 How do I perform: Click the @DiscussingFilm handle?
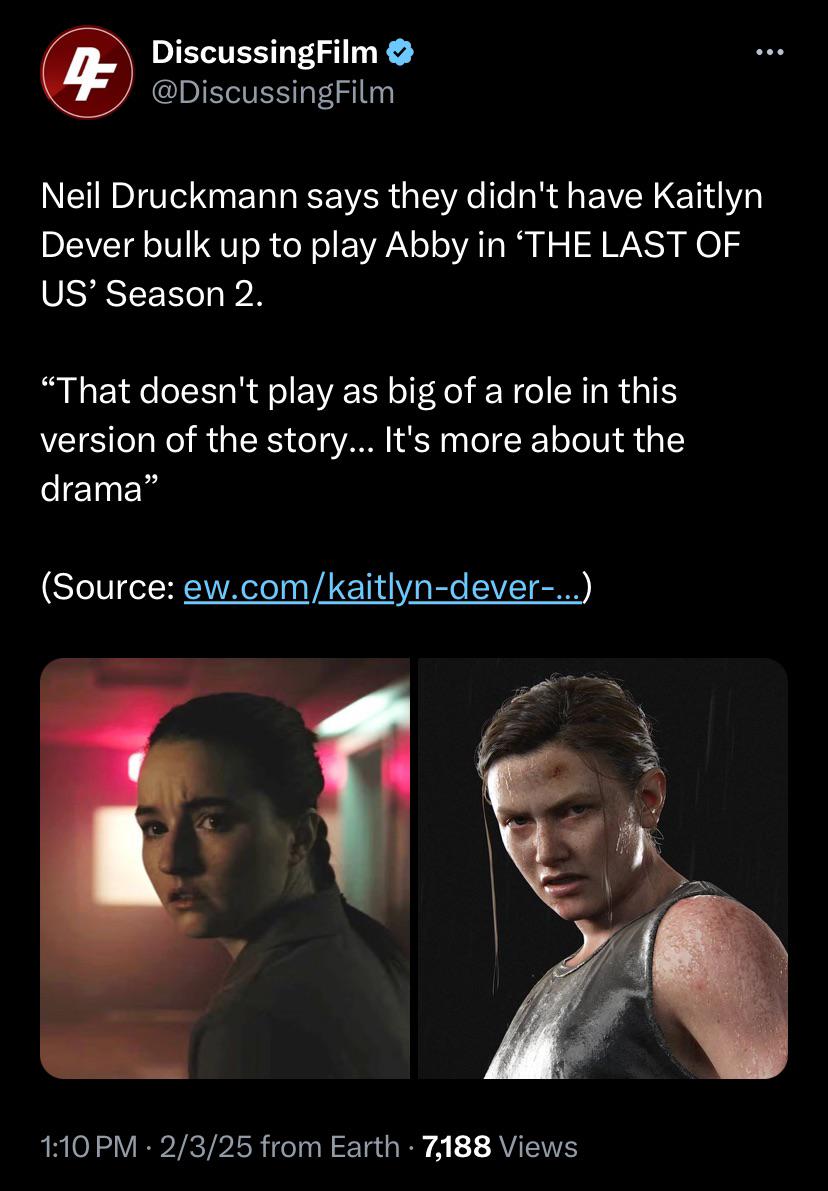[273, 93]
